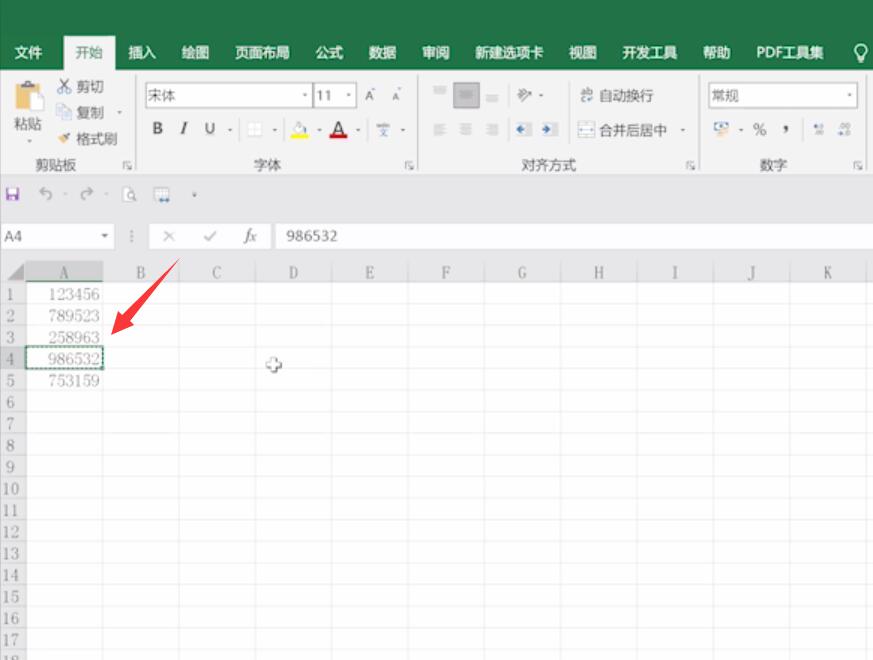
Task: Toggle italic formatting
Action: (184, 129)
